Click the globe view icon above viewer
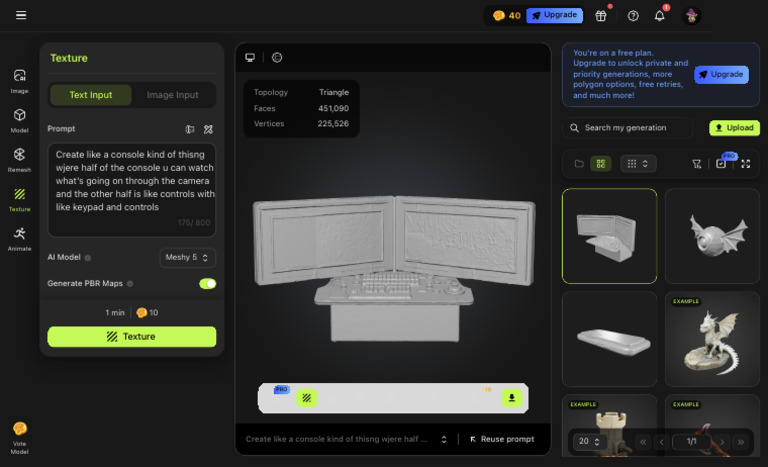The image size is (768, 467). [277, 57]
